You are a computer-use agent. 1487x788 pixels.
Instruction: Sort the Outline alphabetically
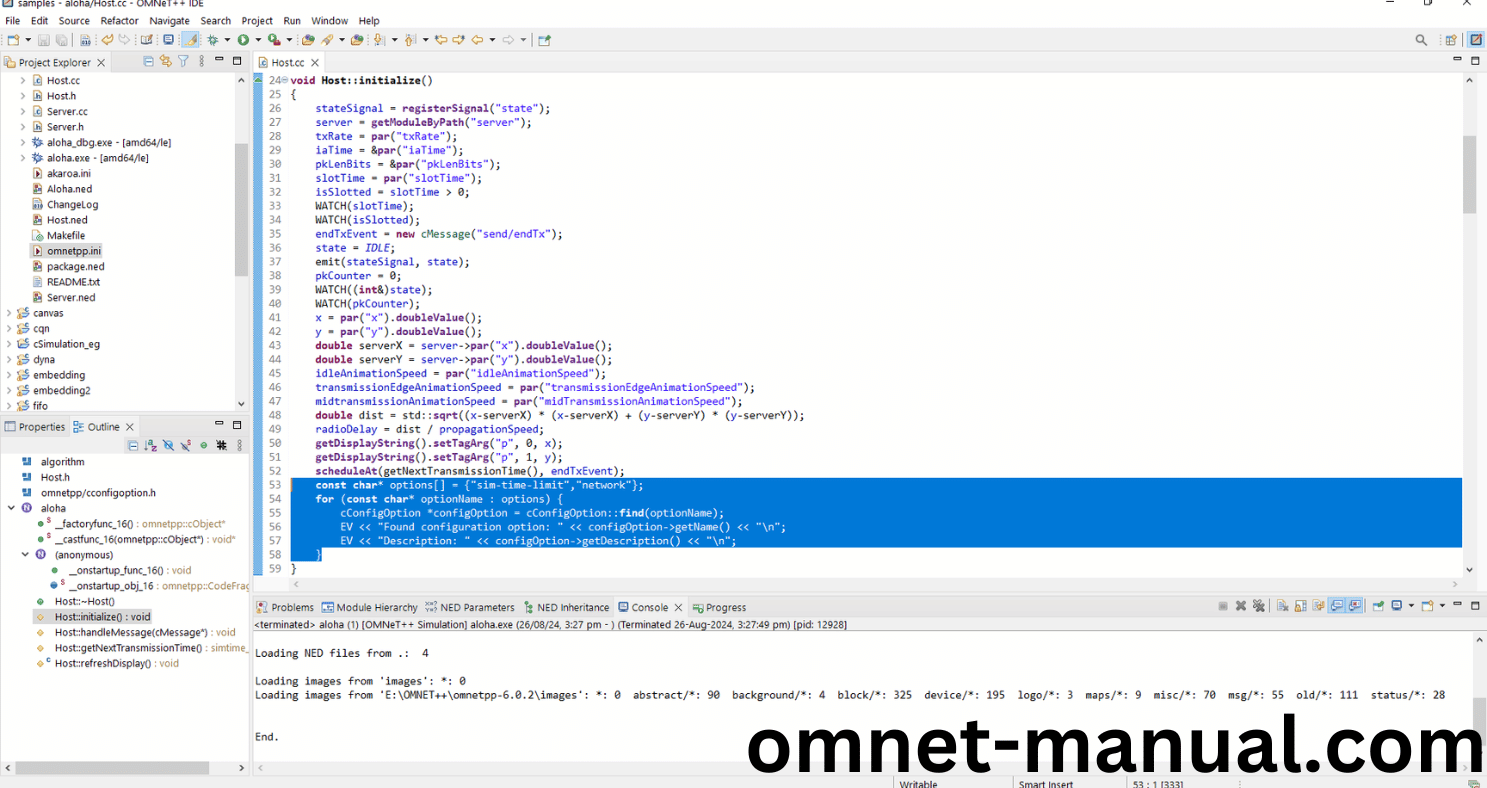150,445
